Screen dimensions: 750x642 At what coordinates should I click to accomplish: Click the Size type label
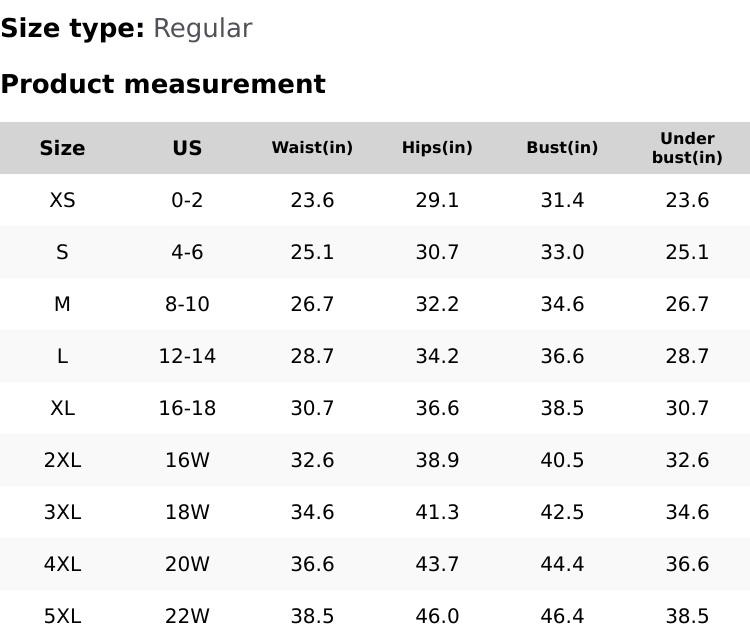[72, 29]
